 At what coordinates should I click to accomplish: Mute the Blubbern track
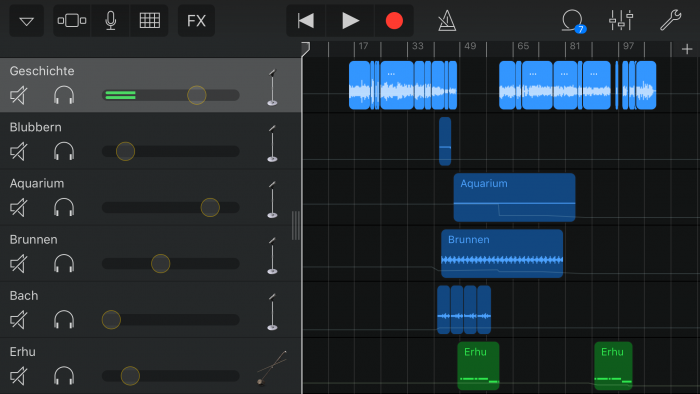(18, 151)
